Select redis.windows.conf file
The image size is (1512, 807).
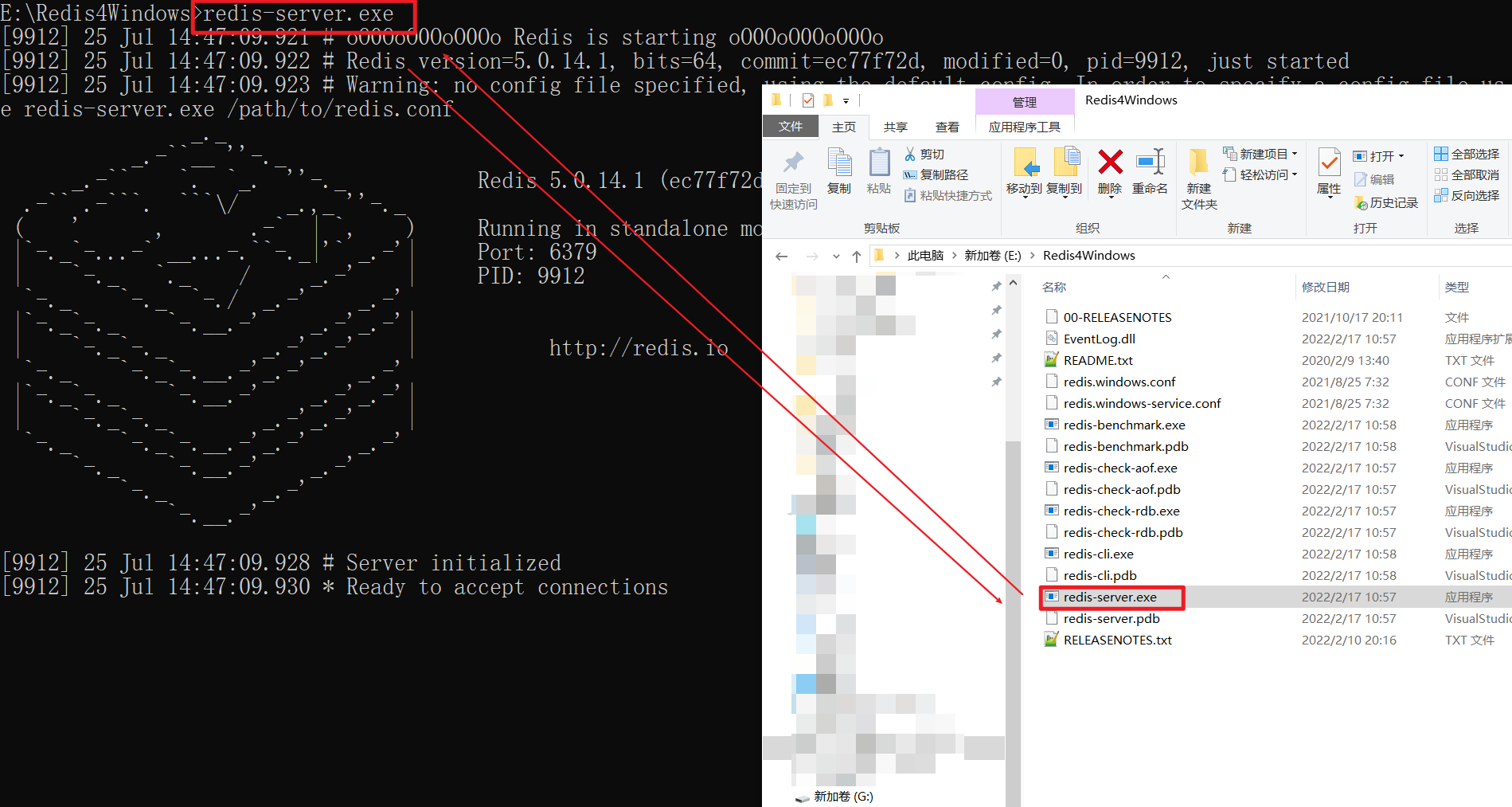(x=1119, y=382)
